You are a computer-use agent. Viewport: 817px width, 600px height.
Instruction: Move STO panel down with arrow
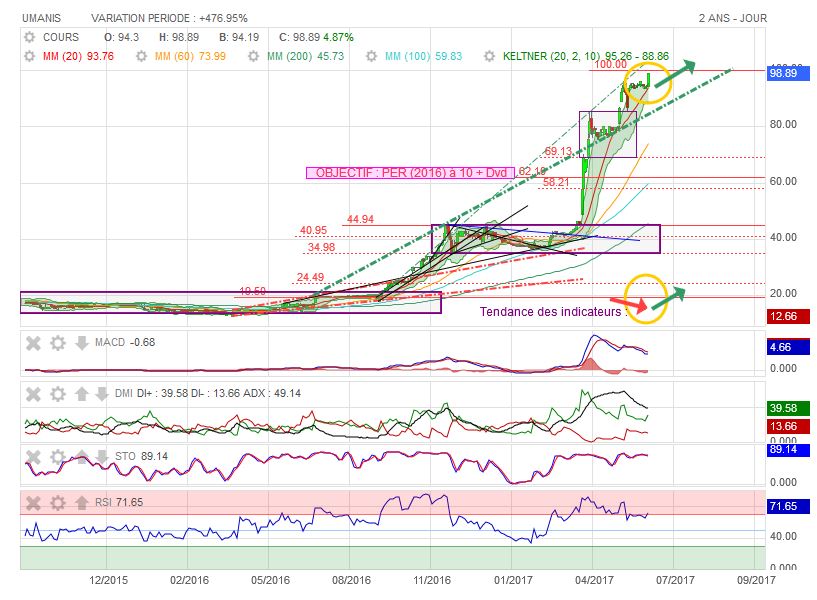click(102, 457)
